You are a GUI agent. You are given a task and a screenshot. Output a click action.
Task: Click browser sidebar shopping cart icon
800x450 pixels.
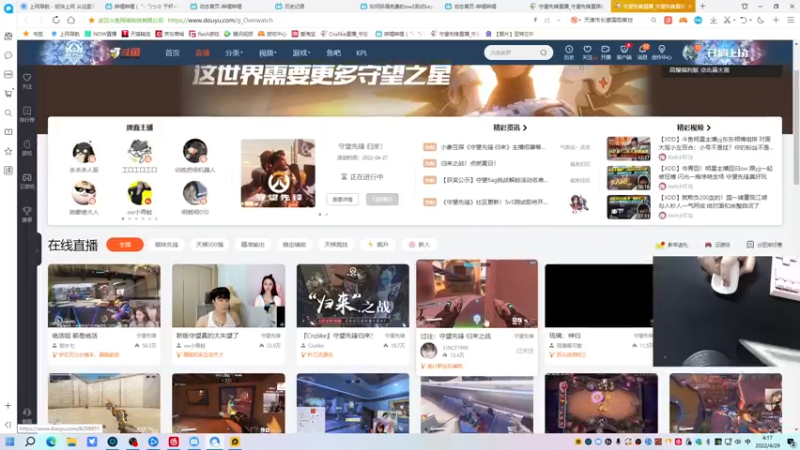point(8,93)
